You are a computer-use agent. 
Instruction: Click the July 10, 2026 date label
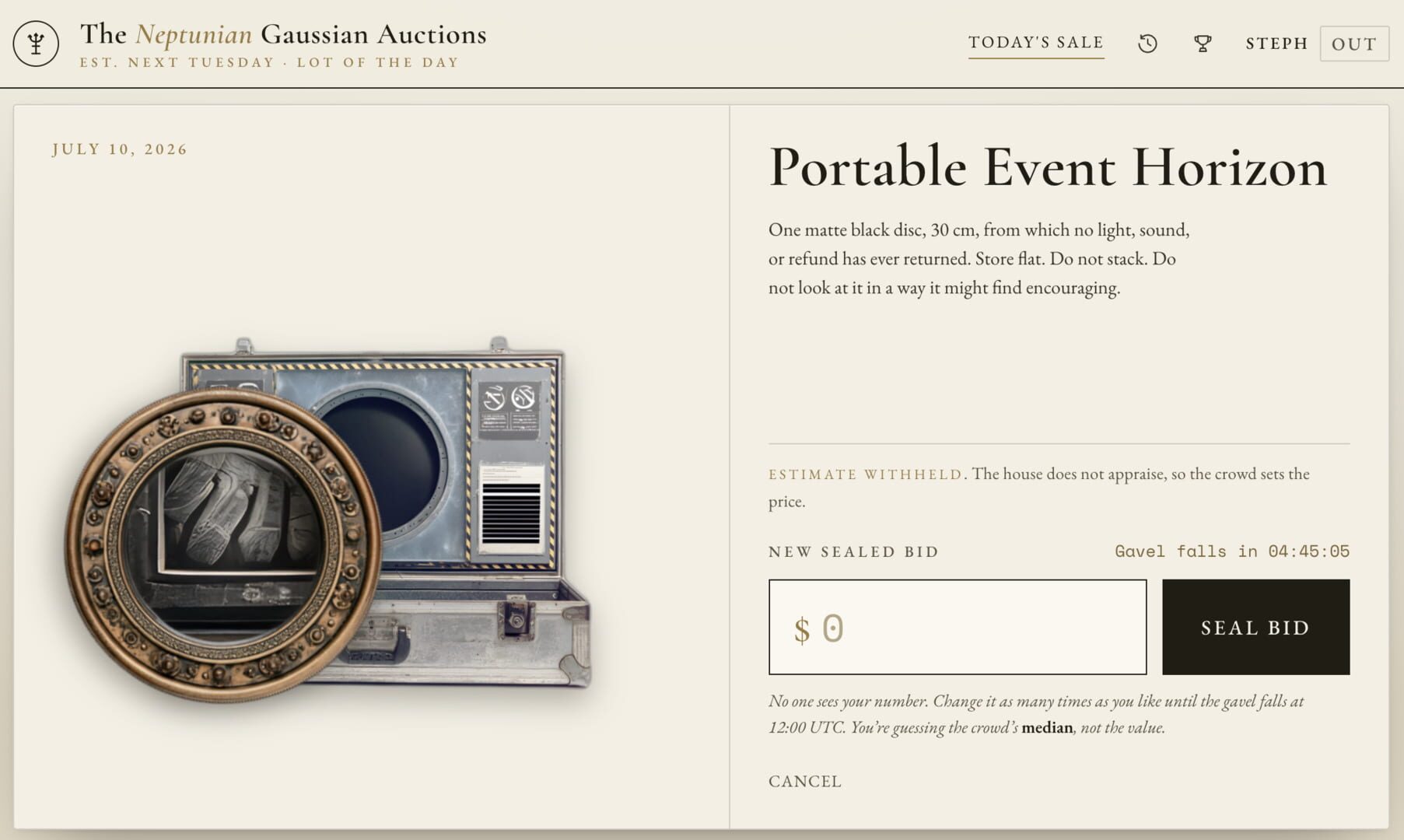[x=120, y=149]
